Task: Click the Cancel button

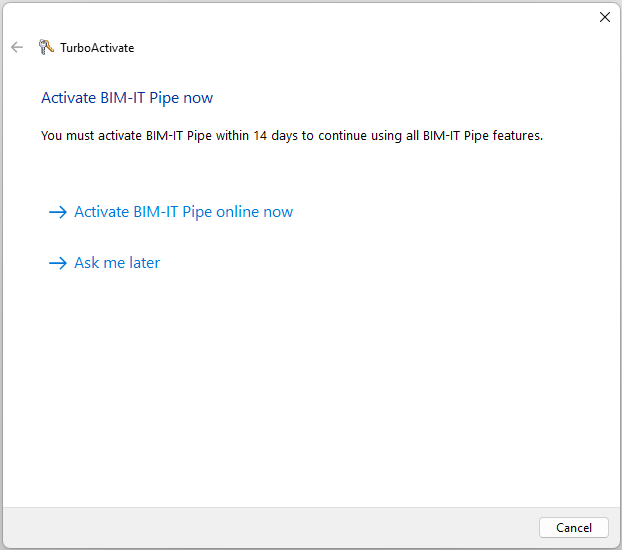Action: click(x=574, y=527)
